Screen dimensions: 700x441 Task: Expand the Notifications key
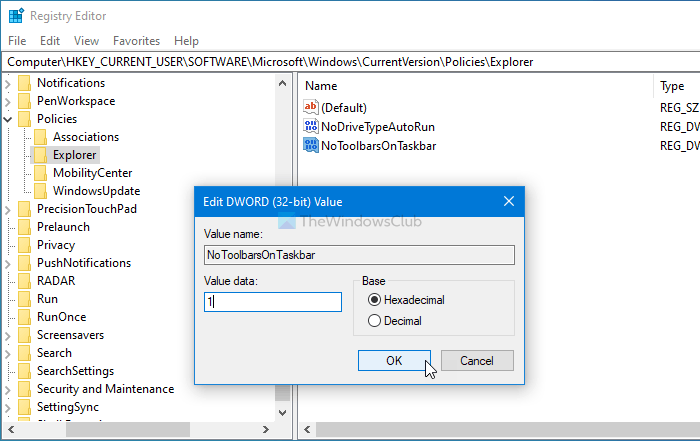click(8, 83)
